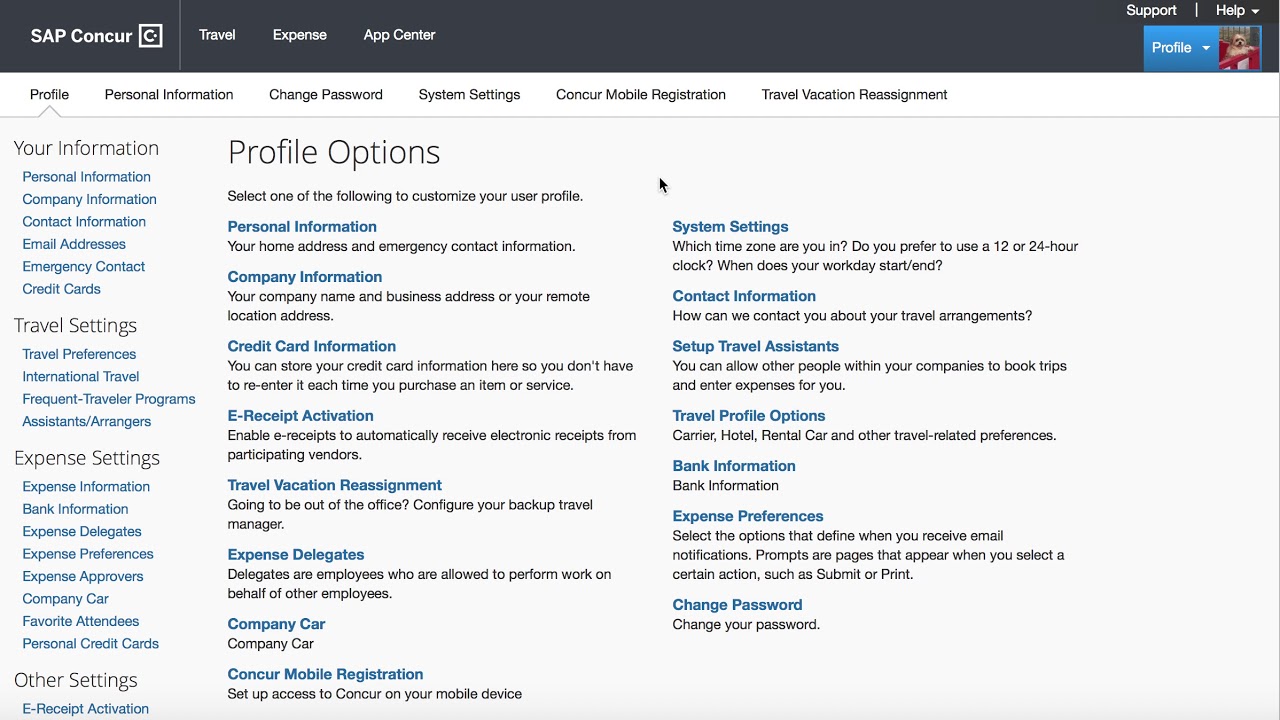Click Expense Preferences heading in Profile Options
The image size is (1280, 720).
748,517
